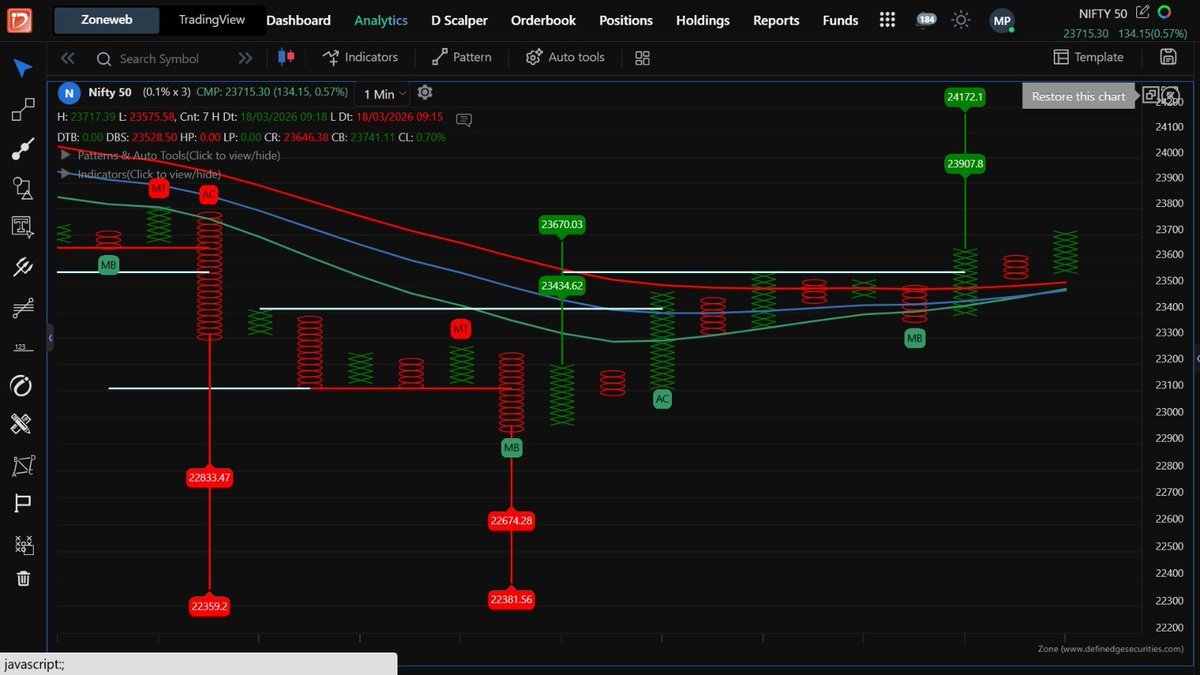Image resolution: width=1200 pixels, height=675 pixels.
Task: Select the parallel channel lines tool
Action: pyautogui.click(x=22, y=308)
